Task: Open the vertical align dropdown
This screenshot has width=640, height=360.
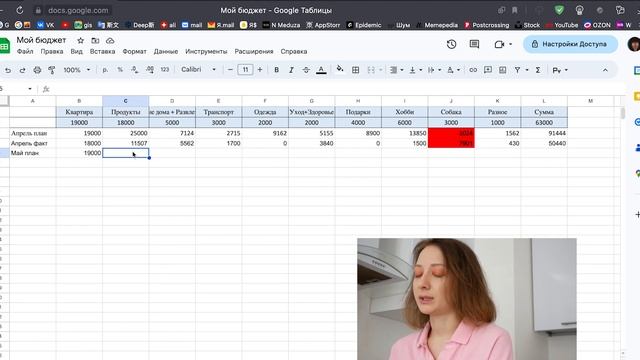Action: point(415,70)
